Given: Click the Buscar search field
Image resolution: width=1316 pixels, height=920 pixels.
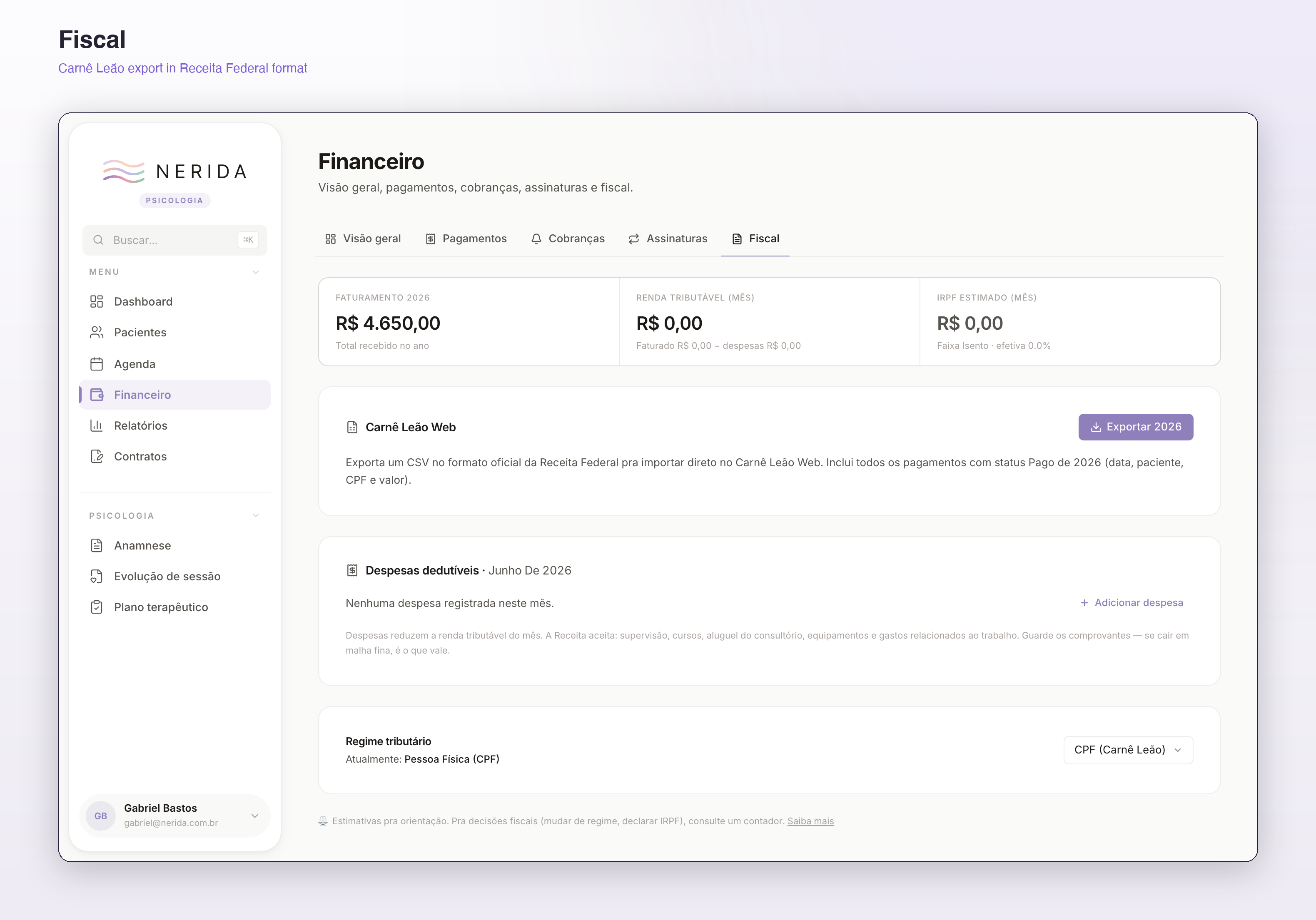Looking at the screenshot, I should [x=175, y=240].
